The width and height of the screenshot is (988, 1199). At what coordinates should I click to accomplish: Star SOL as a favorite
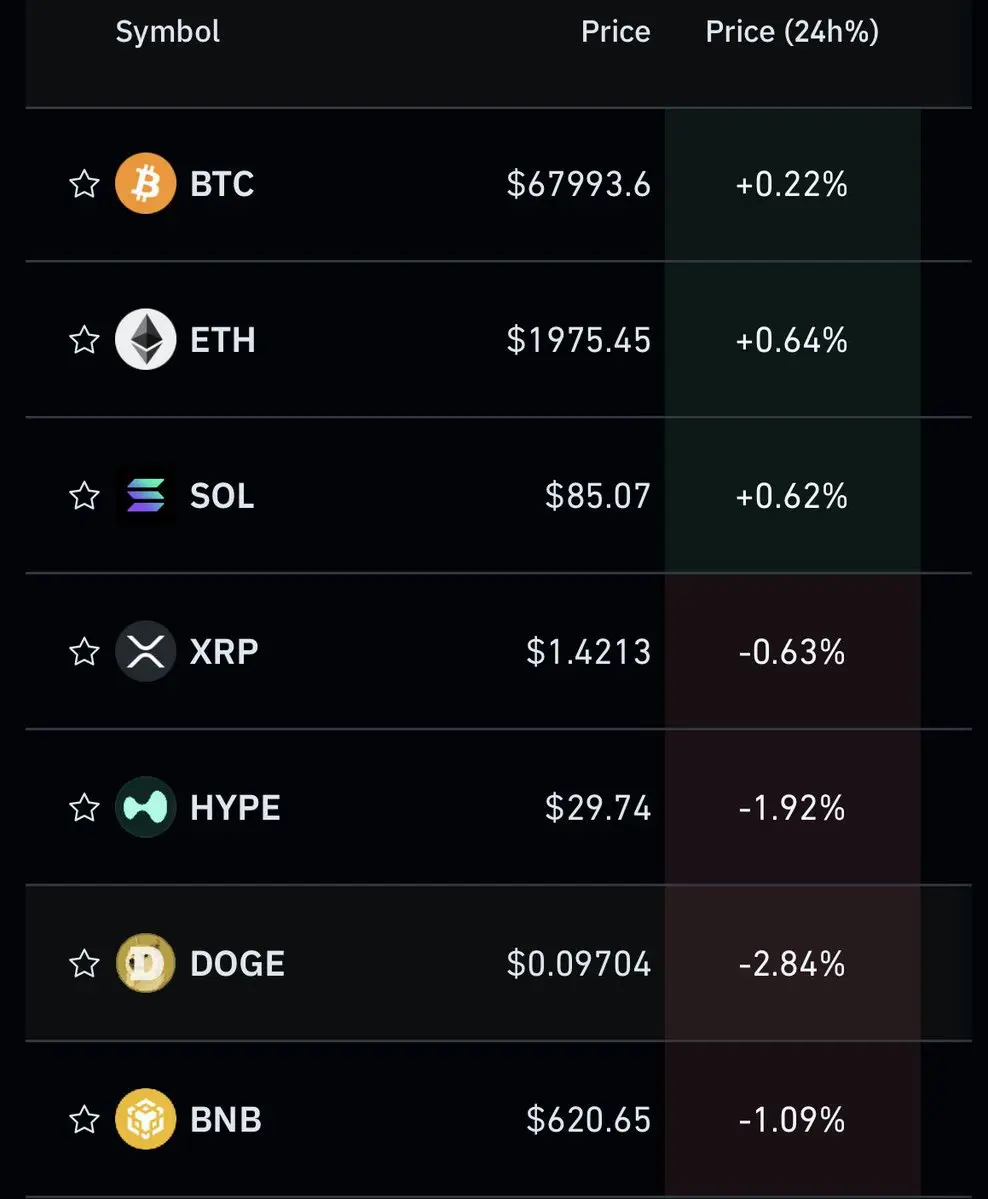pyautogui.click(x=84, y=496)
